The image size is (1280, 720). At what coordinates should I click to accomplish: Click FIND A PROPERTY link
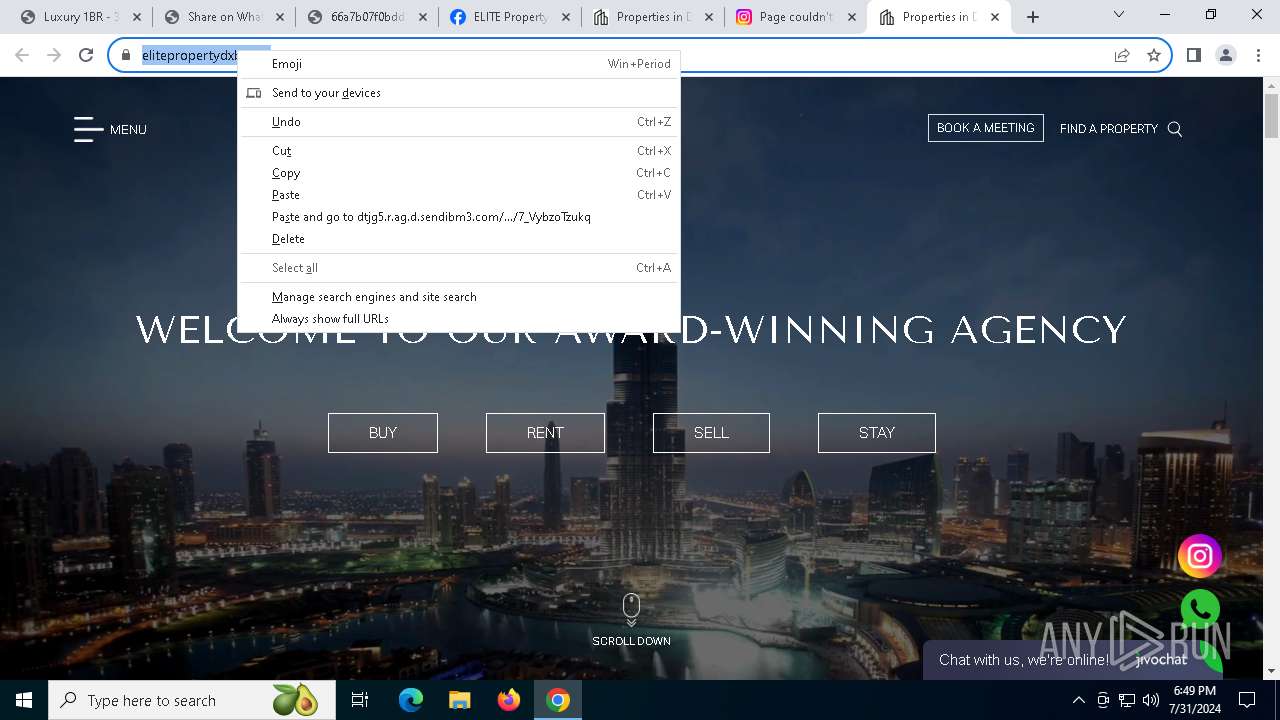[x=1108, y=129]
